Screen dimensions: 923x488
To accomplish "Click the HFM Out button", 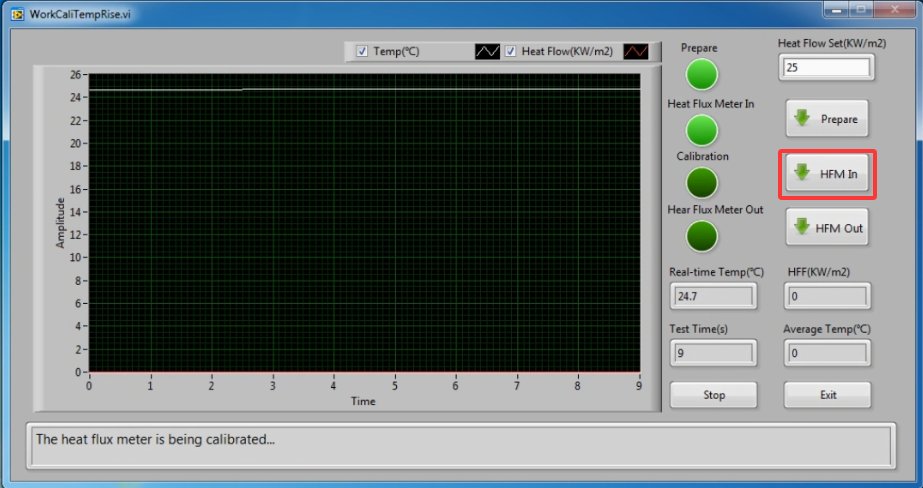I will click(826, 228).
